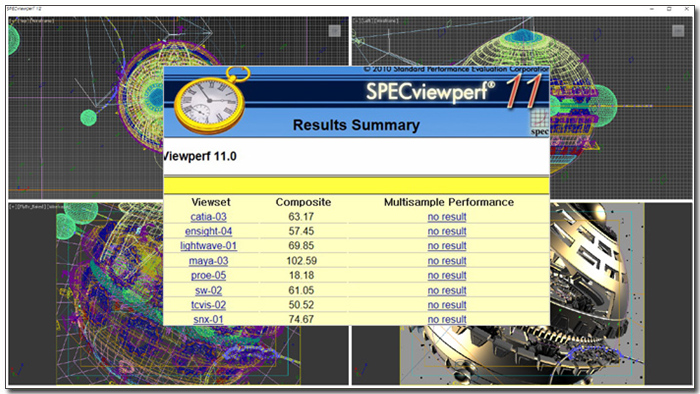Viewport: 700px width, 394px height.
Task: Click 'no result' link for catia-03
Action: tap(447, 217)
